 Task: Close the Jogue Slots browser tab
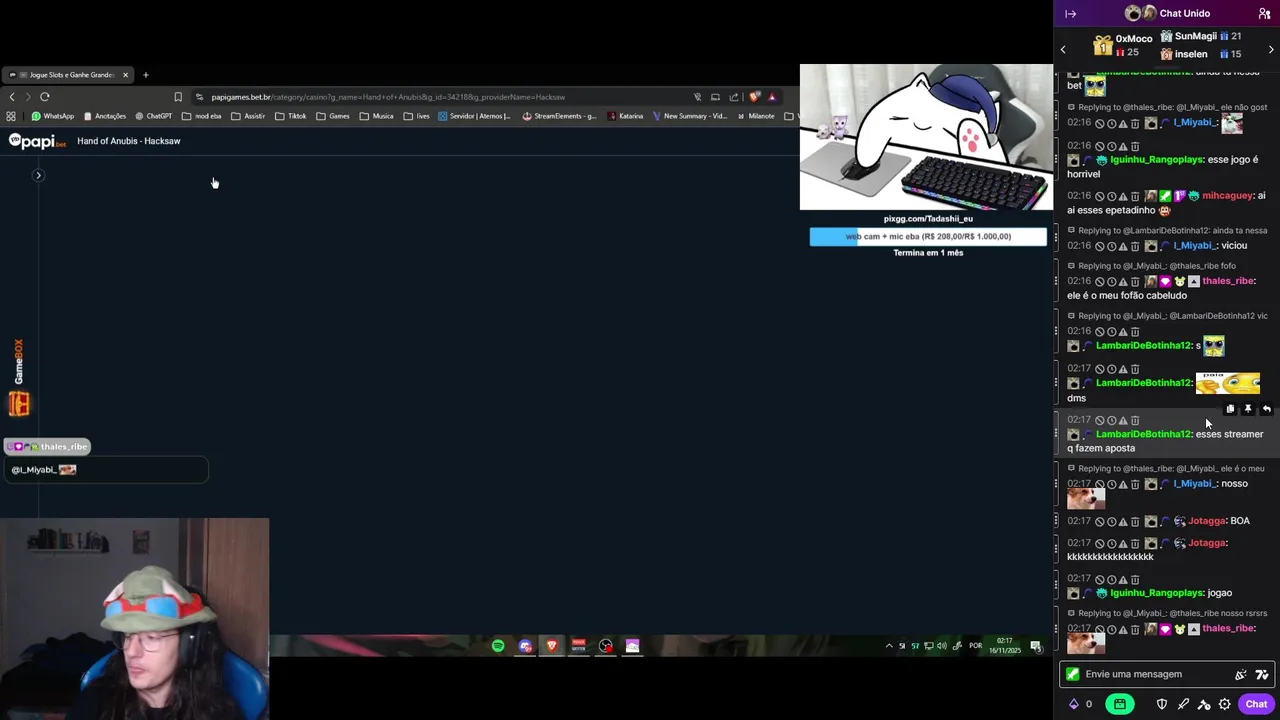click(125, 75)
